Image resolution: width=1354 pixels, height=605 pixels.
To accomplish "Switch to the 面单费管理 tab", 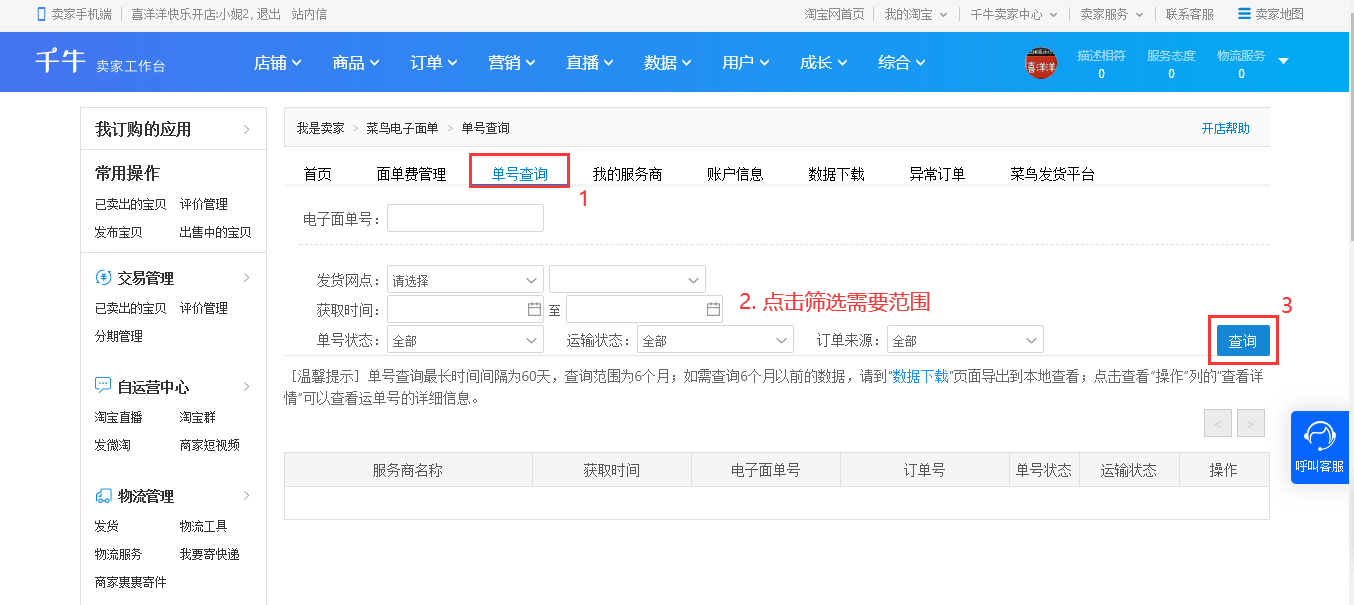I will click(411, 174).
